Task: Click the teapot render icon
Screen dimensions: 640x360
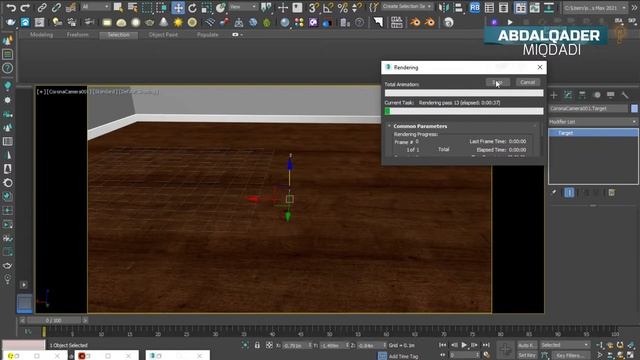Action: (11, 22)
